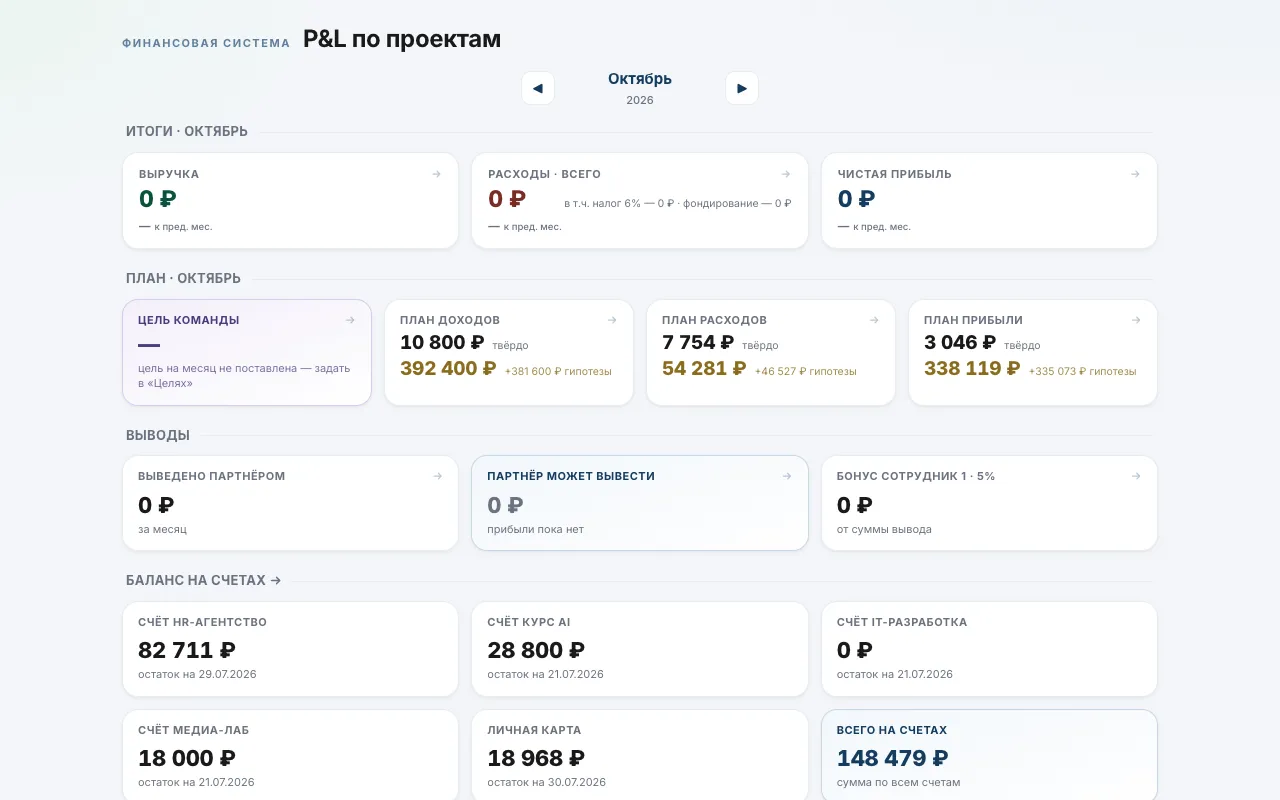Open the arrow icon on Выручка card
1280x800 pixels.
pyautogui.click(x=436, y=174)
